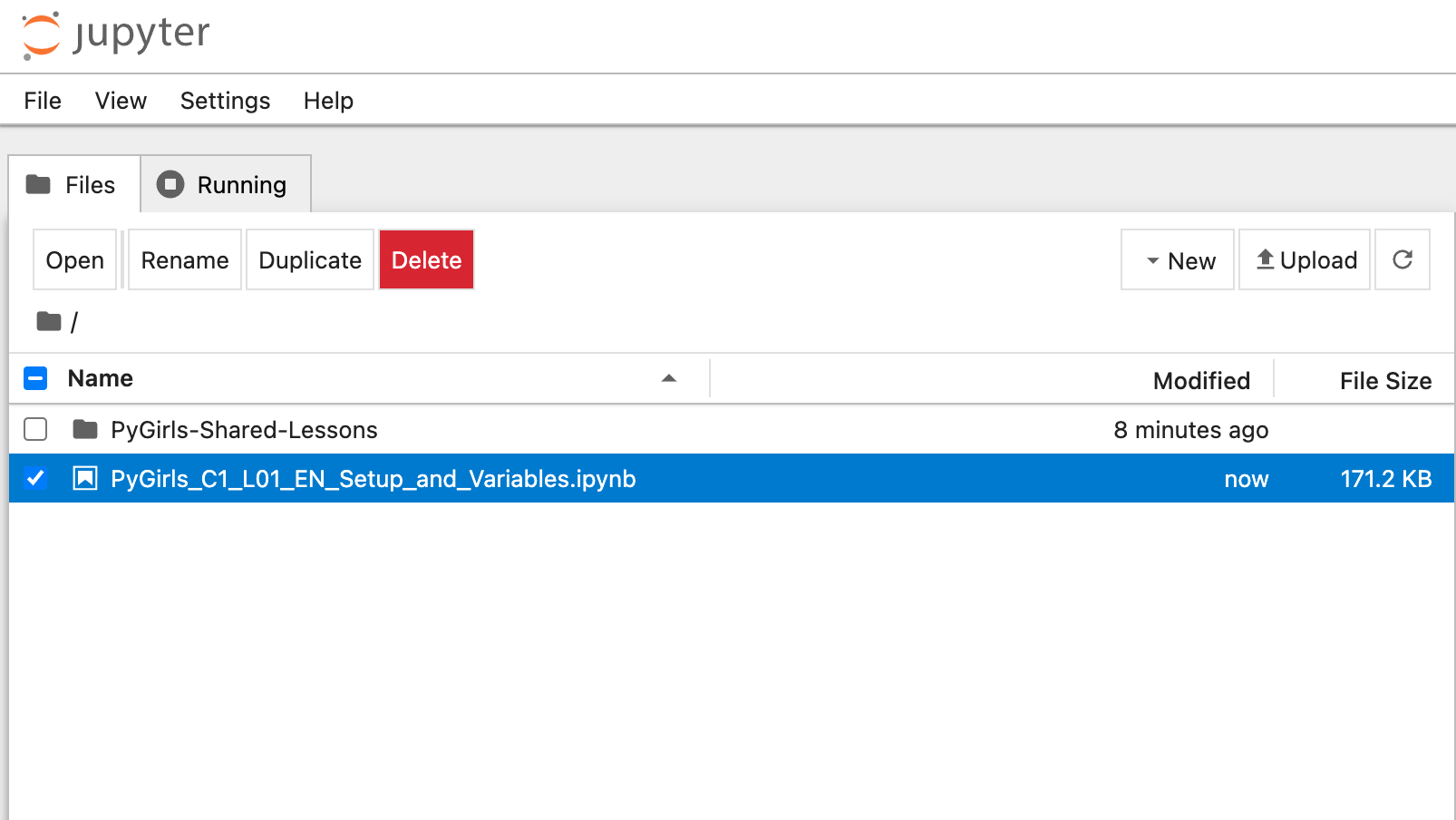Click the Rename button
Image resolution: width=1456 pixels, height=820 pixels.
(185, 260)
